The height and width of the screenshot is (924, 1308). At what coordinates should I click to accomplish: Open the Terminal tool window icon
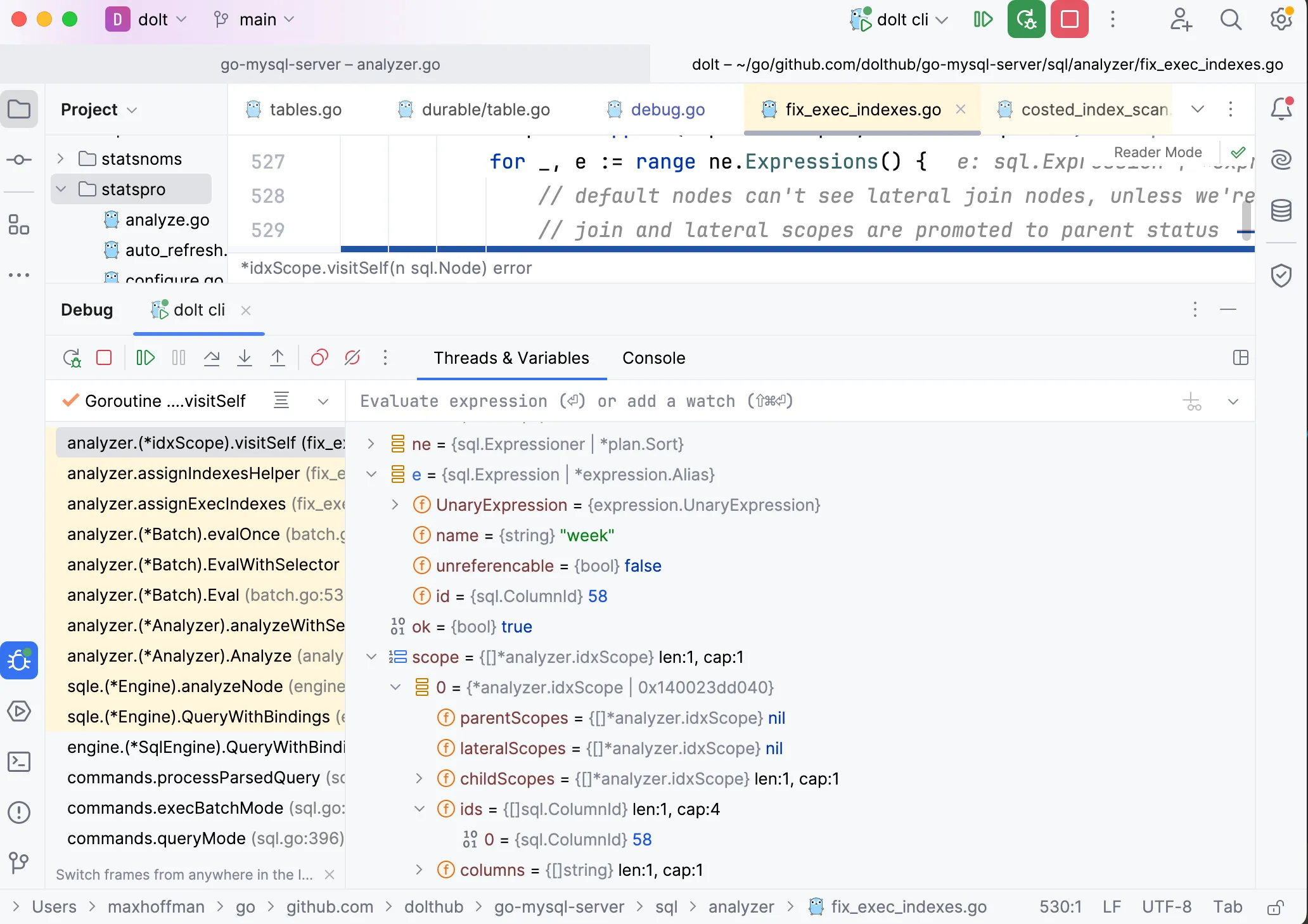pos(19,762)
